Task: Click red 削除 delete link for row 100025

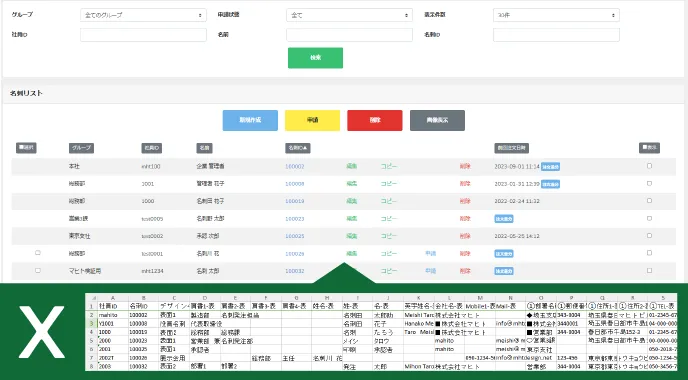Action: (465, 236)
